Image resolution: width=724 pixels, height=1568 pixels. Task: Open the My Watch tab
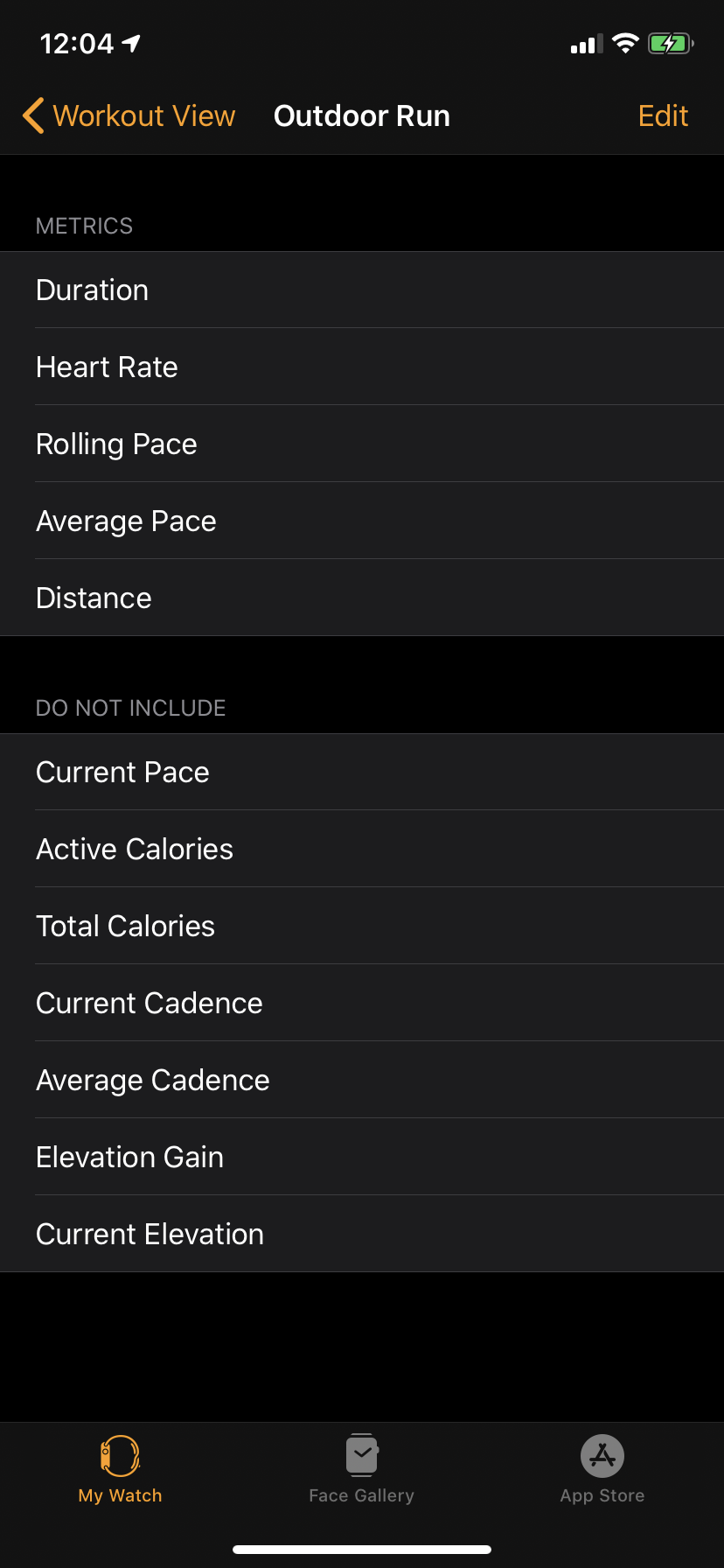pos(121,1469)
